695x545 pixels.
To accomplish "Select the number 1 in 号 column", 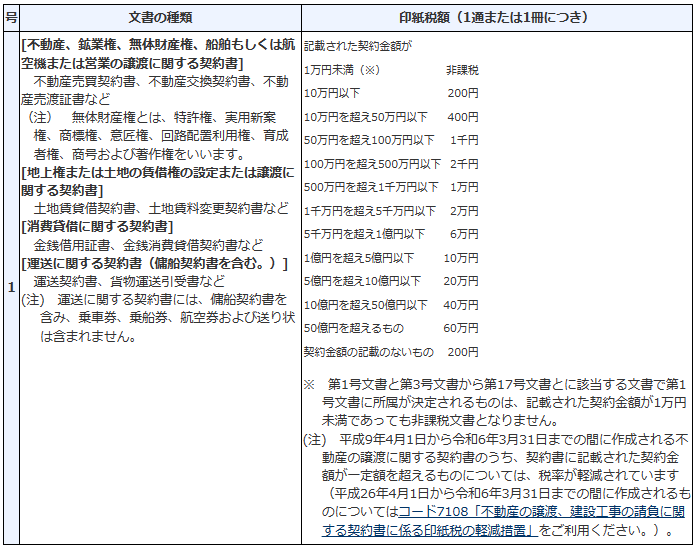I will (x=10, y=288).
